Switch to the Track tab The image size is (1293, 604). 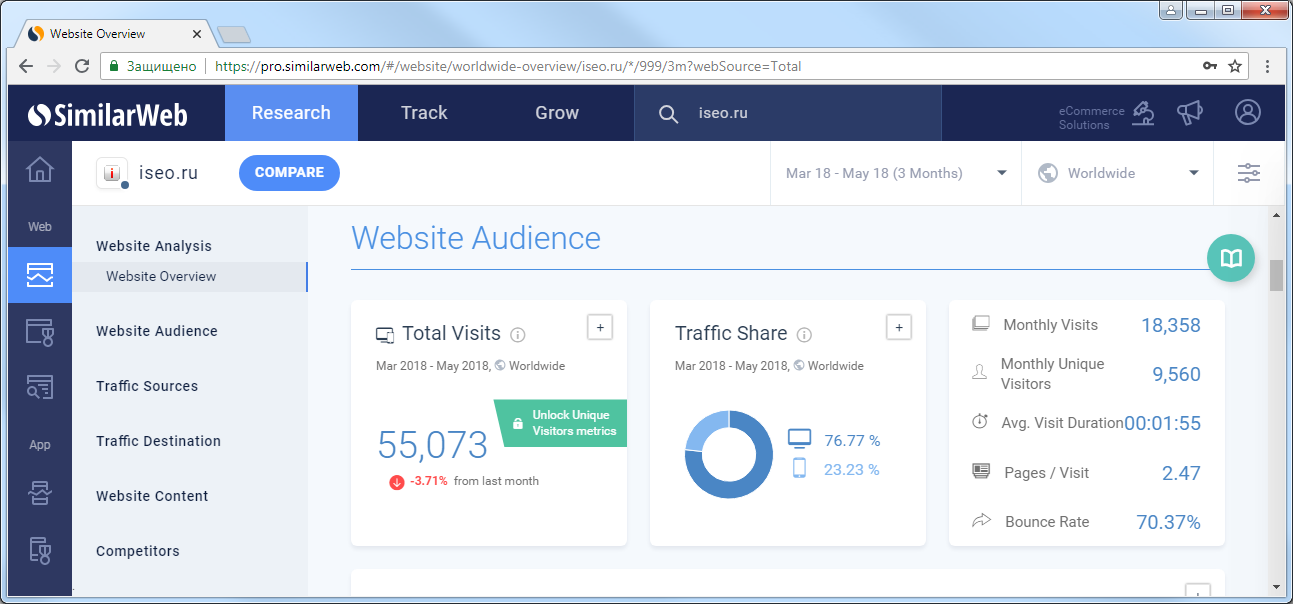(424, 113)
